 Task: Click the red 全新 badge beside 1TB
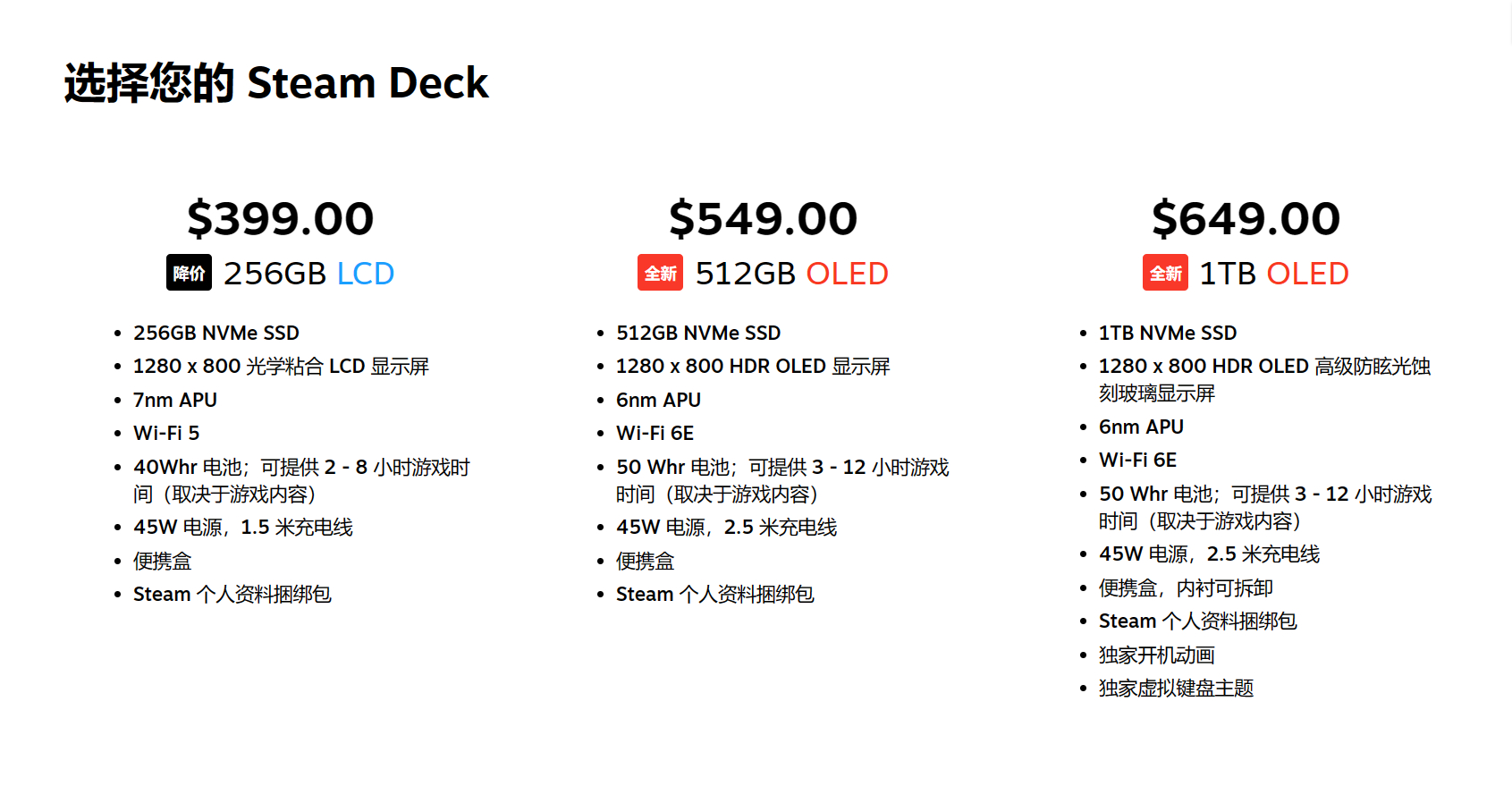coord(1165,273)
